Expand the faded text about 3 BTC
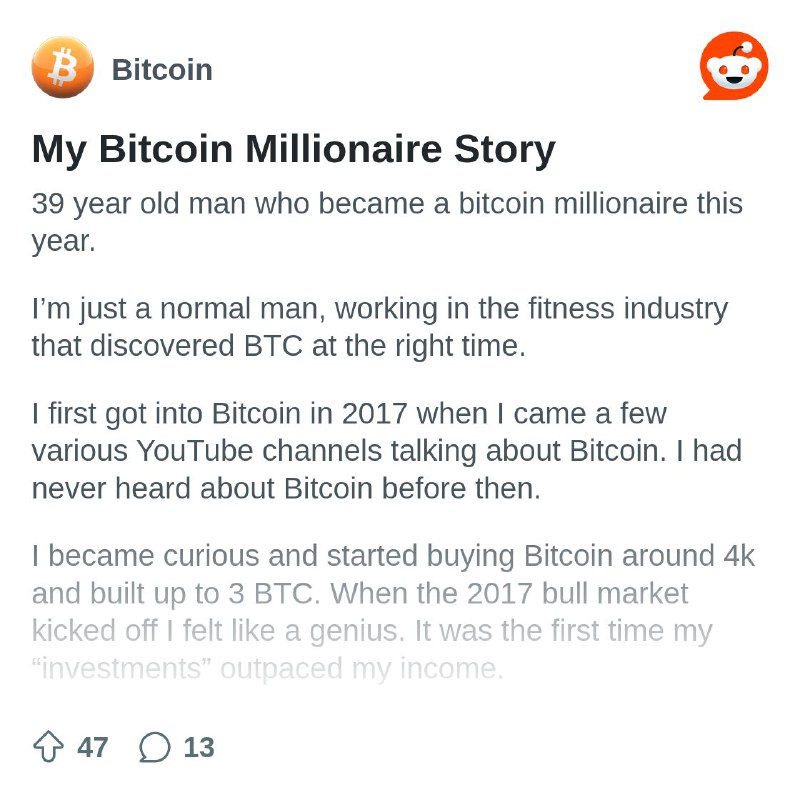This screenshot has height=800, width=800. [x=393, y=612]
